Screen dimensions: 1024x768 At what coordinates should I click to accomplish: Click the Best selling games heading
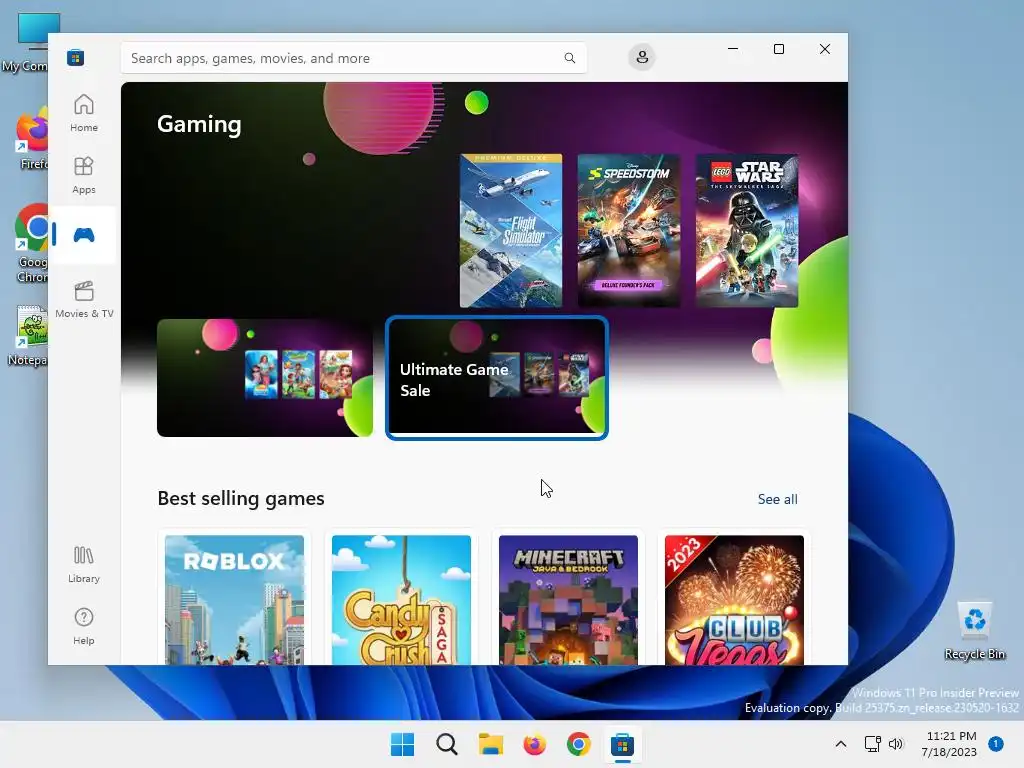point(241,498)
